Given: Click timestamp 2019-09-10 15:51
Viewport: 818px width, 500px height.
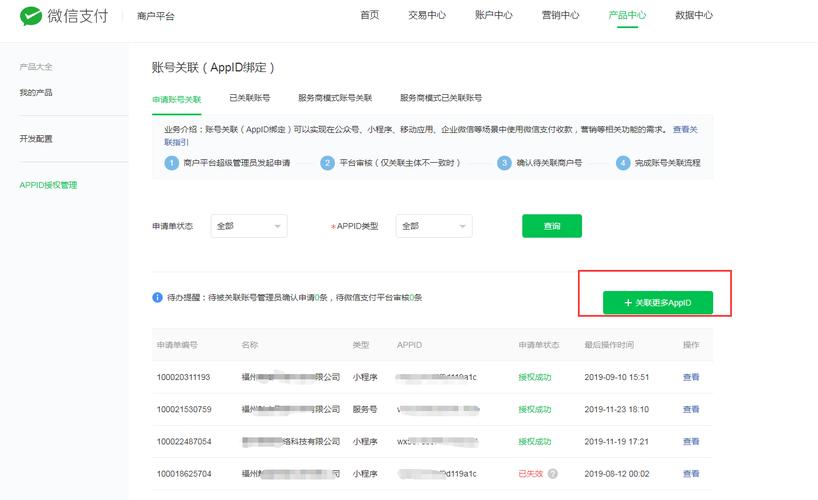Looking at the screenshot, I should click(617, 377).
